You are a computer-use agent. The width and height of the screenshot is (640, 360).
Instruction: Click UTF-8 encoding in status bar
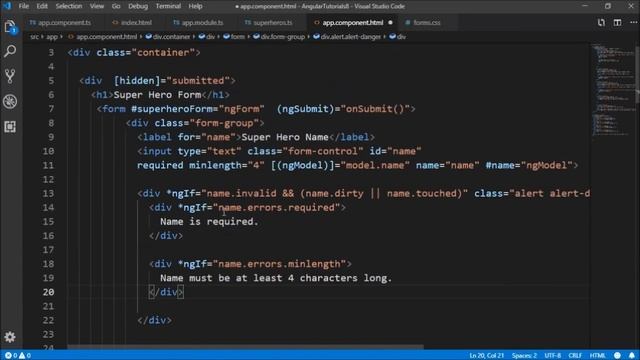tap(553, 356)
